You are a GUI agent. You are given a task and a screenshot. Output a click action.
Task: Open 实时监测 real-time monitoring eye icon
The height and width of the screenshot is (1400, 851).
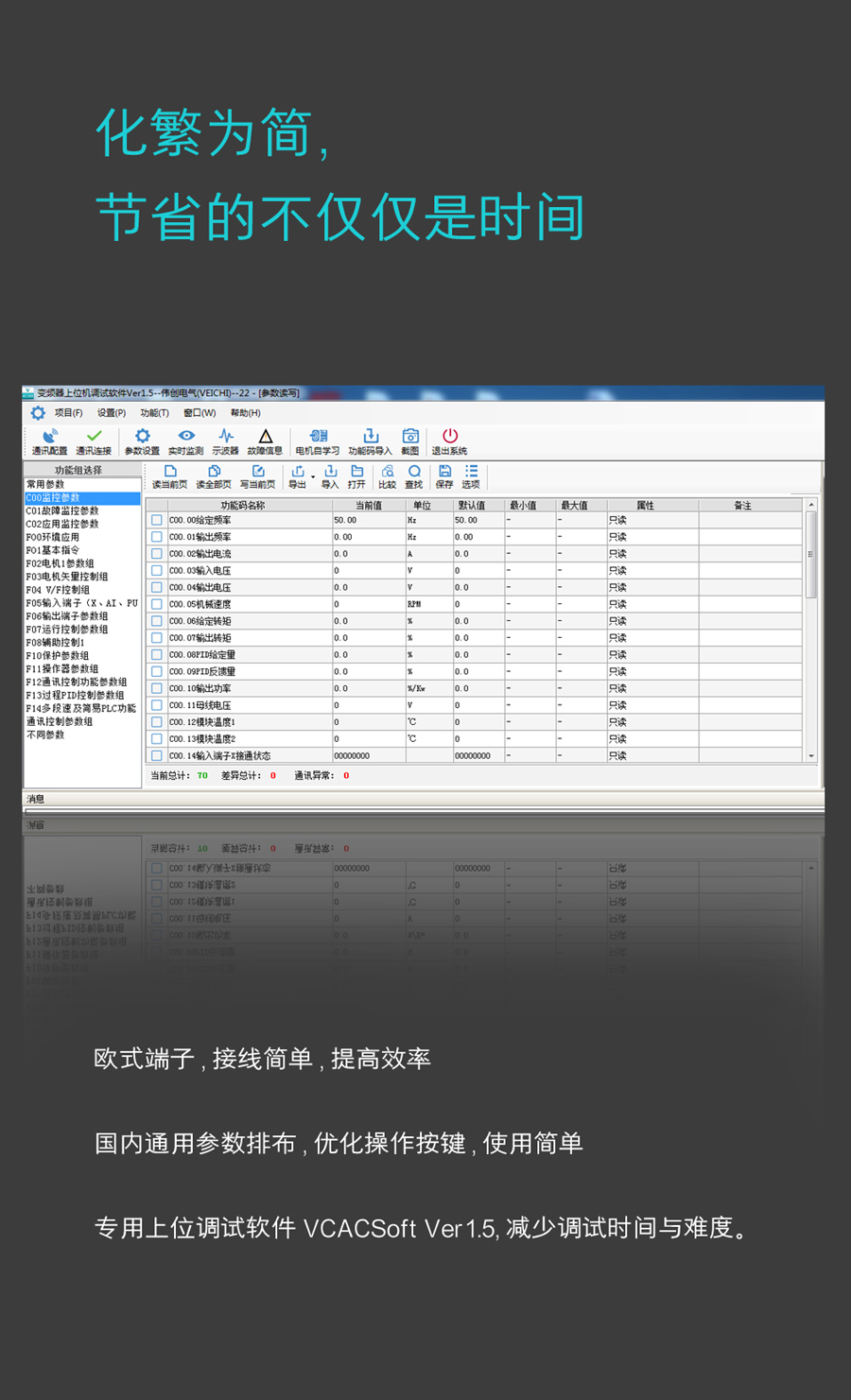click(186, 441)
